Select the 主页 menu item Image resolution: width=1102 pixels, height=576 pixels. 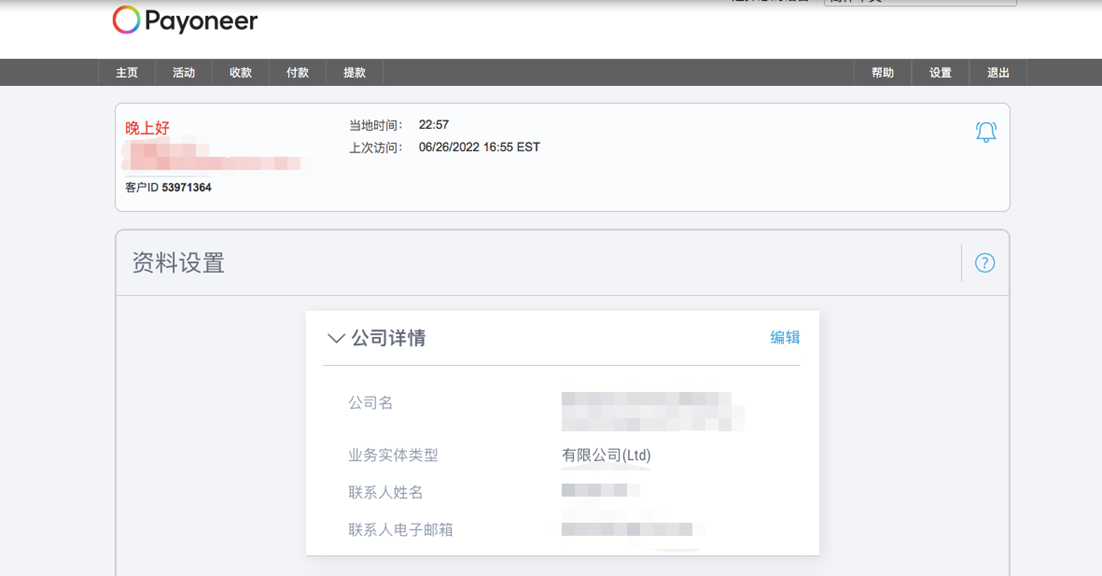tap(126, 71)
